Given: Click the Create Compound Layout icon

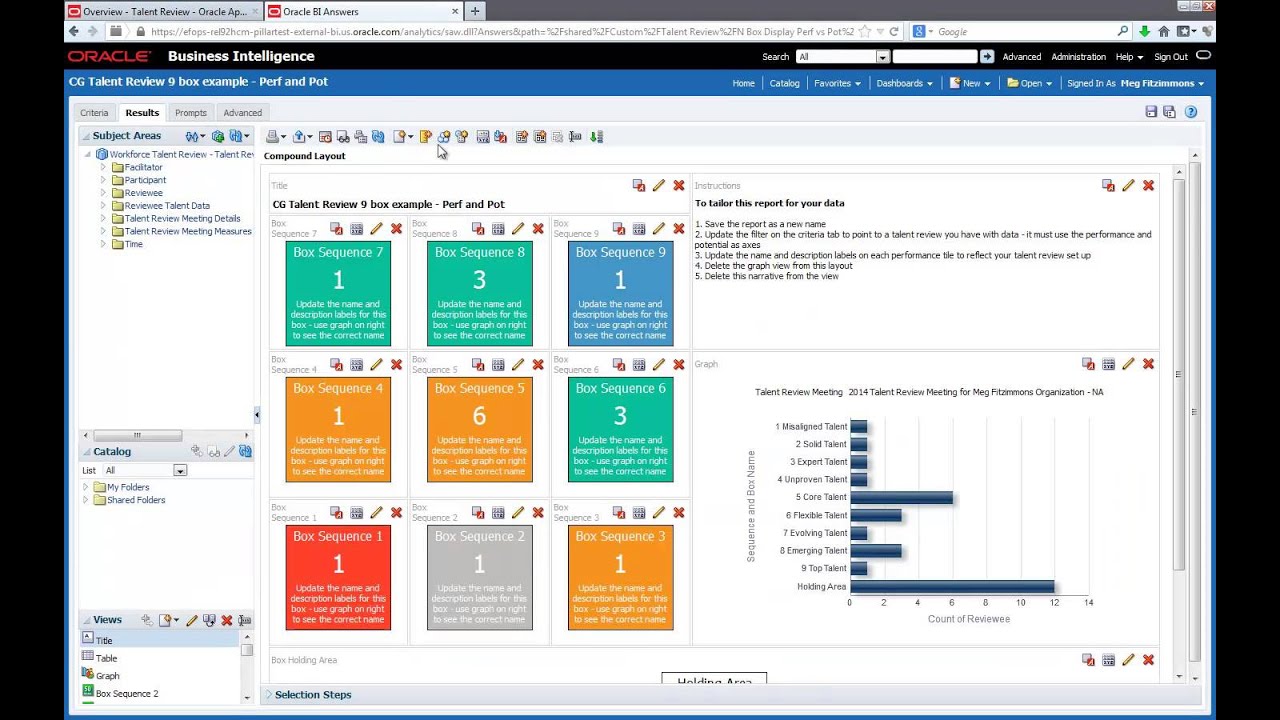Looking at the screenshot, I should (x=521, y=136).
